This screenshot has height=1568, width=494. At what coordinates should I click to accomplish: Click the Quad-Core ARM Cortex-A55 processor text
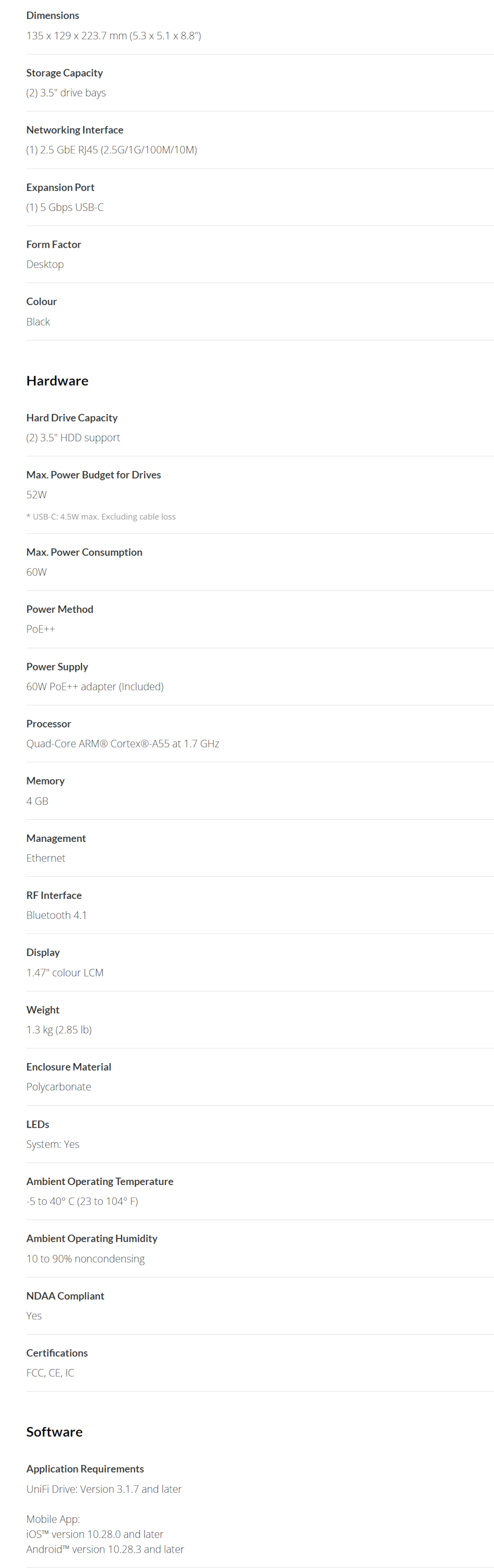point(122,744)
